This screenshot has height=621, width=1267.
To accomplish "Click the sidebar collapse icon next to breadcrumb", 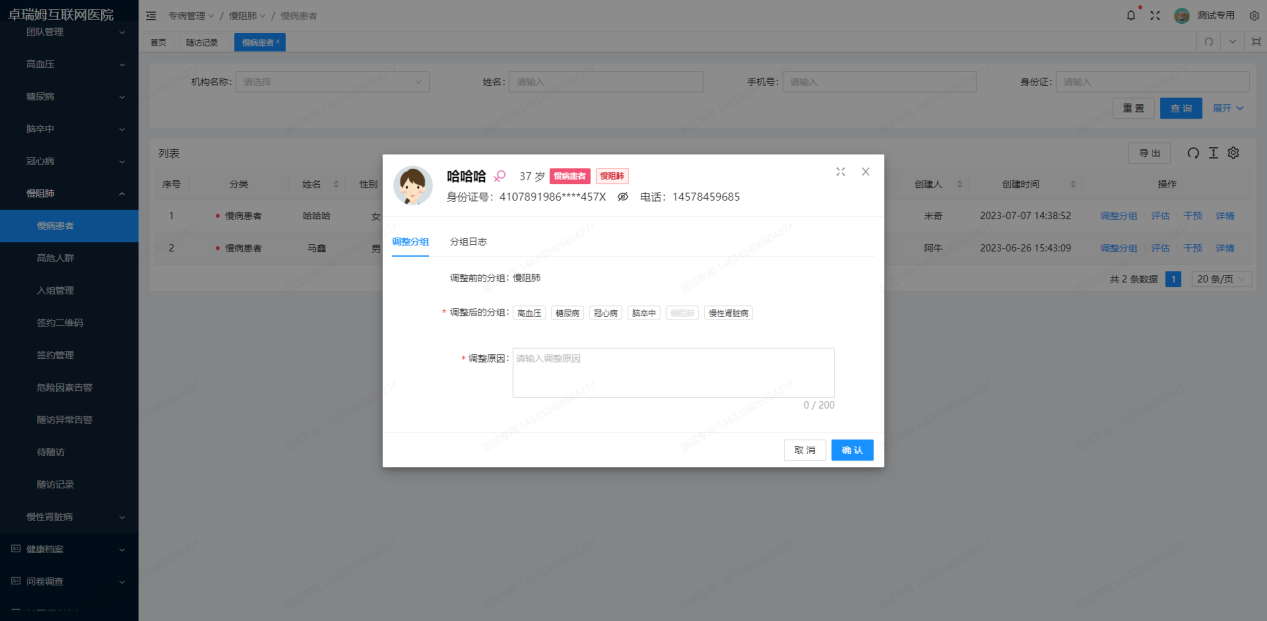I will click(x=148, y=15).
